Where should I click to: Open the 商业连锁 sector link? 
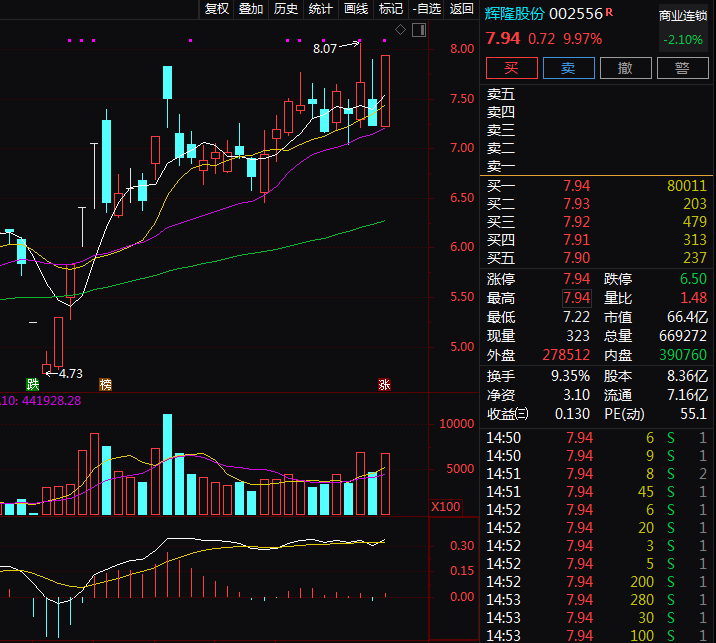(x=683, y=16)
